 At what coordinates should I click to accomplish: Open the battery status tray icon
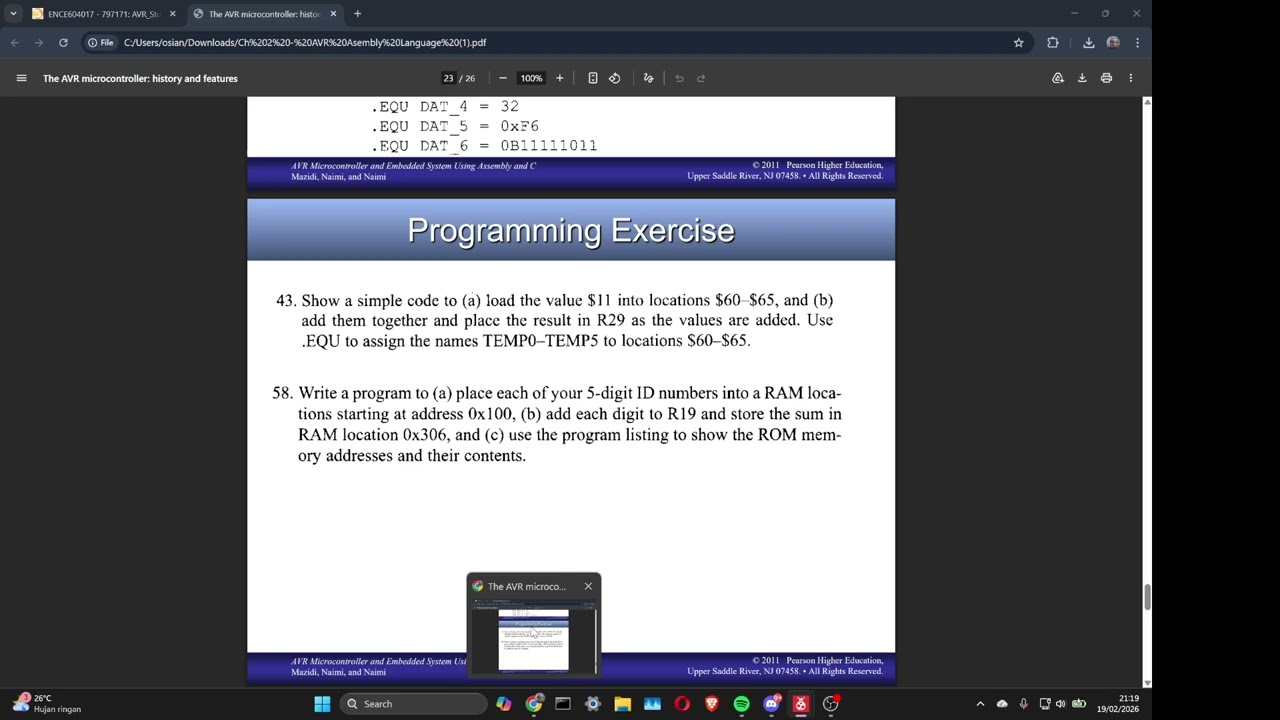(1079, 704)
